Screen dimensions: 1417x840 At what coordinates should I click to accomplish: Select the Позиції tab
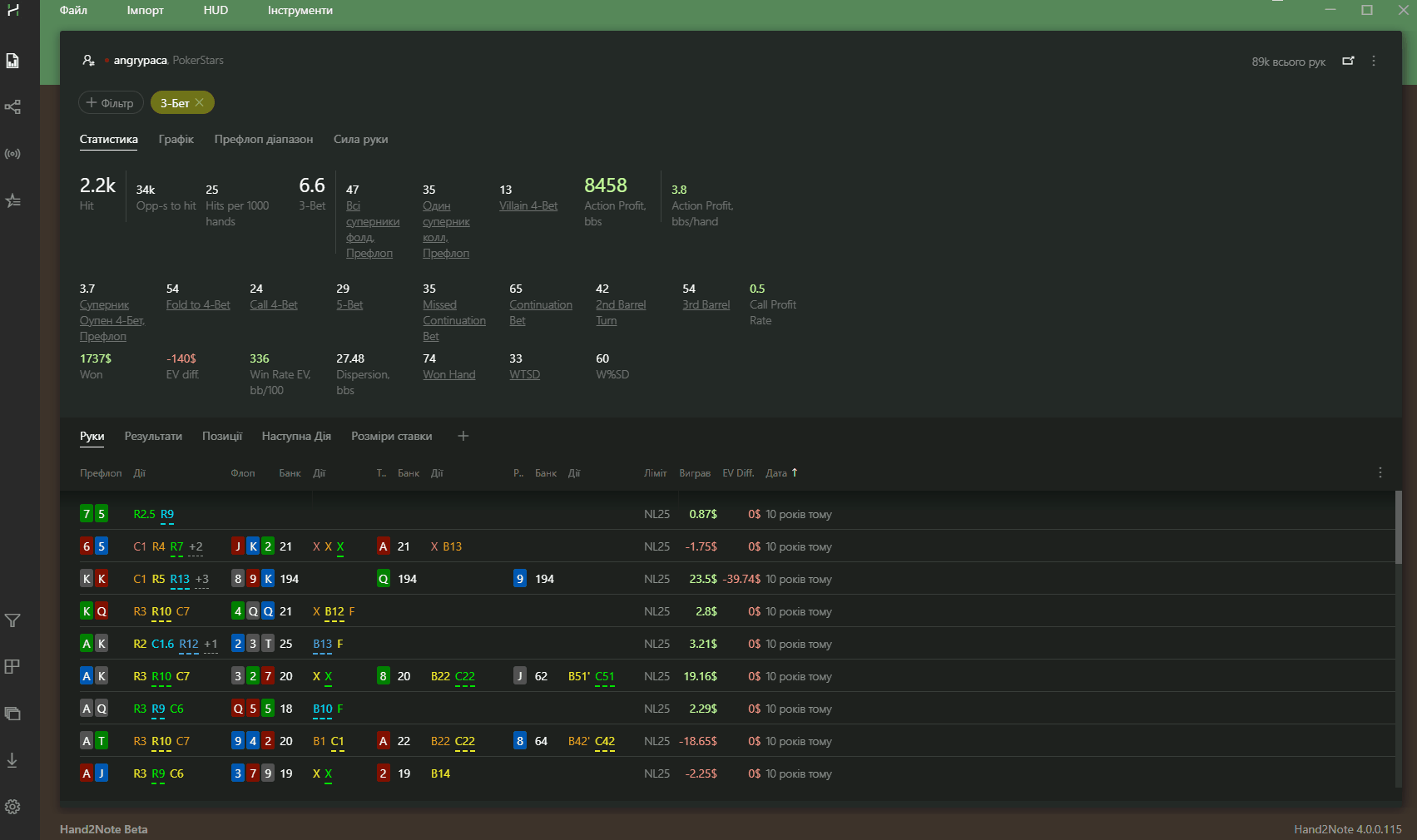(x=222, y=436)
